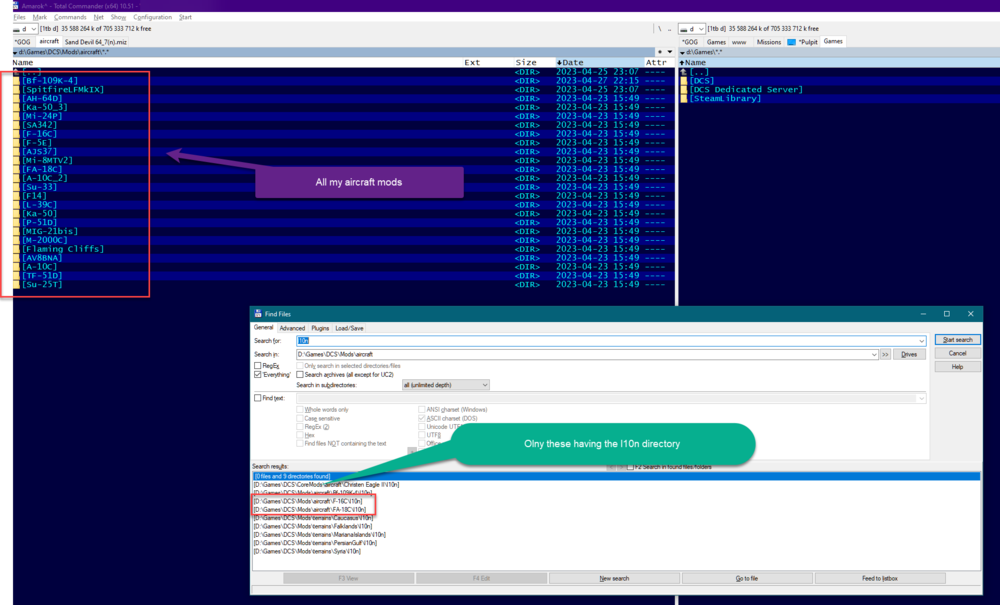Click the Cancel button in Find Files
Image resolution: width=1000 pixels, height=605 pixels.
(957, 353)
